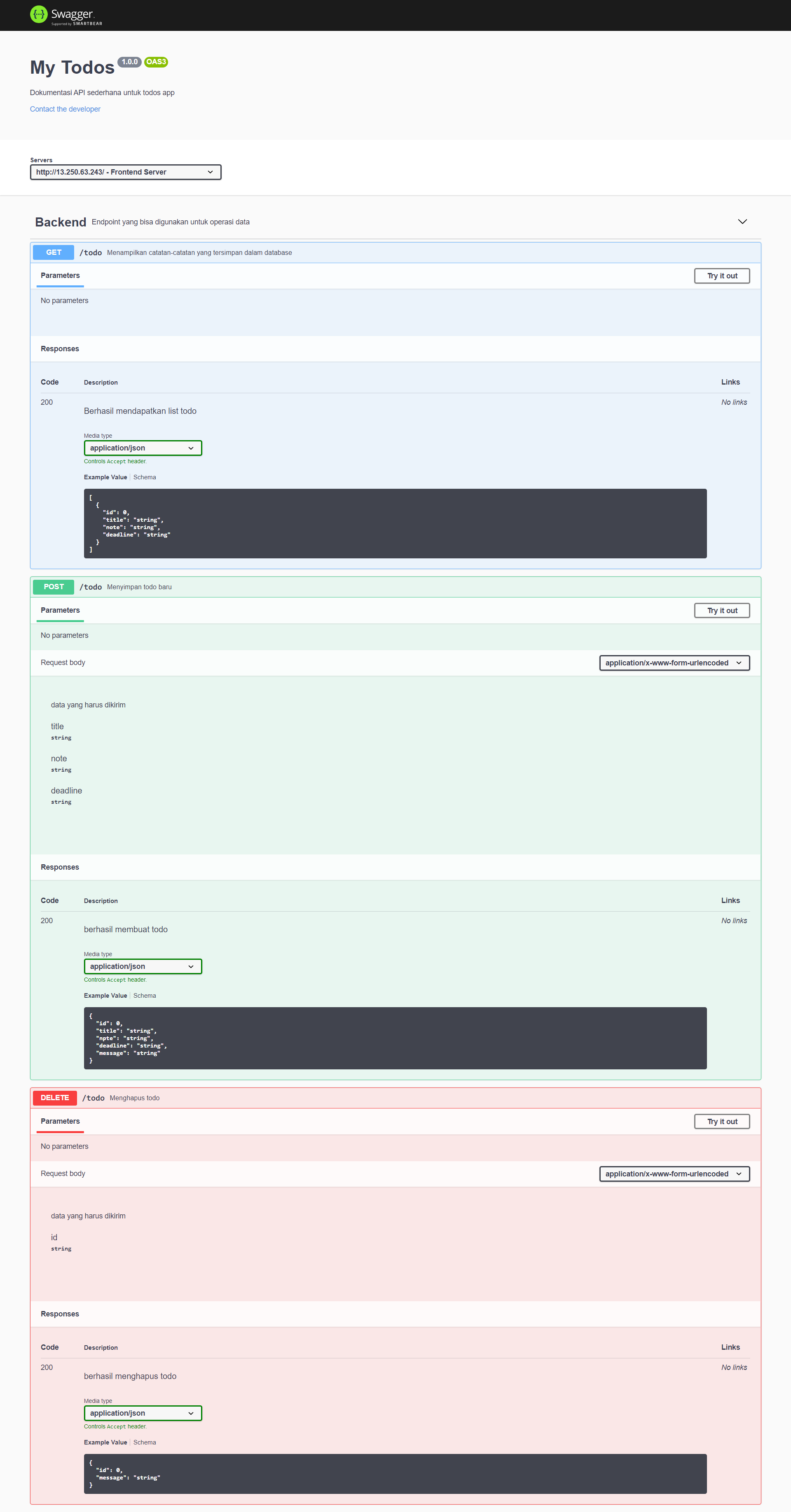Click Try it out for DELETE /todo

click(721, 1121)
